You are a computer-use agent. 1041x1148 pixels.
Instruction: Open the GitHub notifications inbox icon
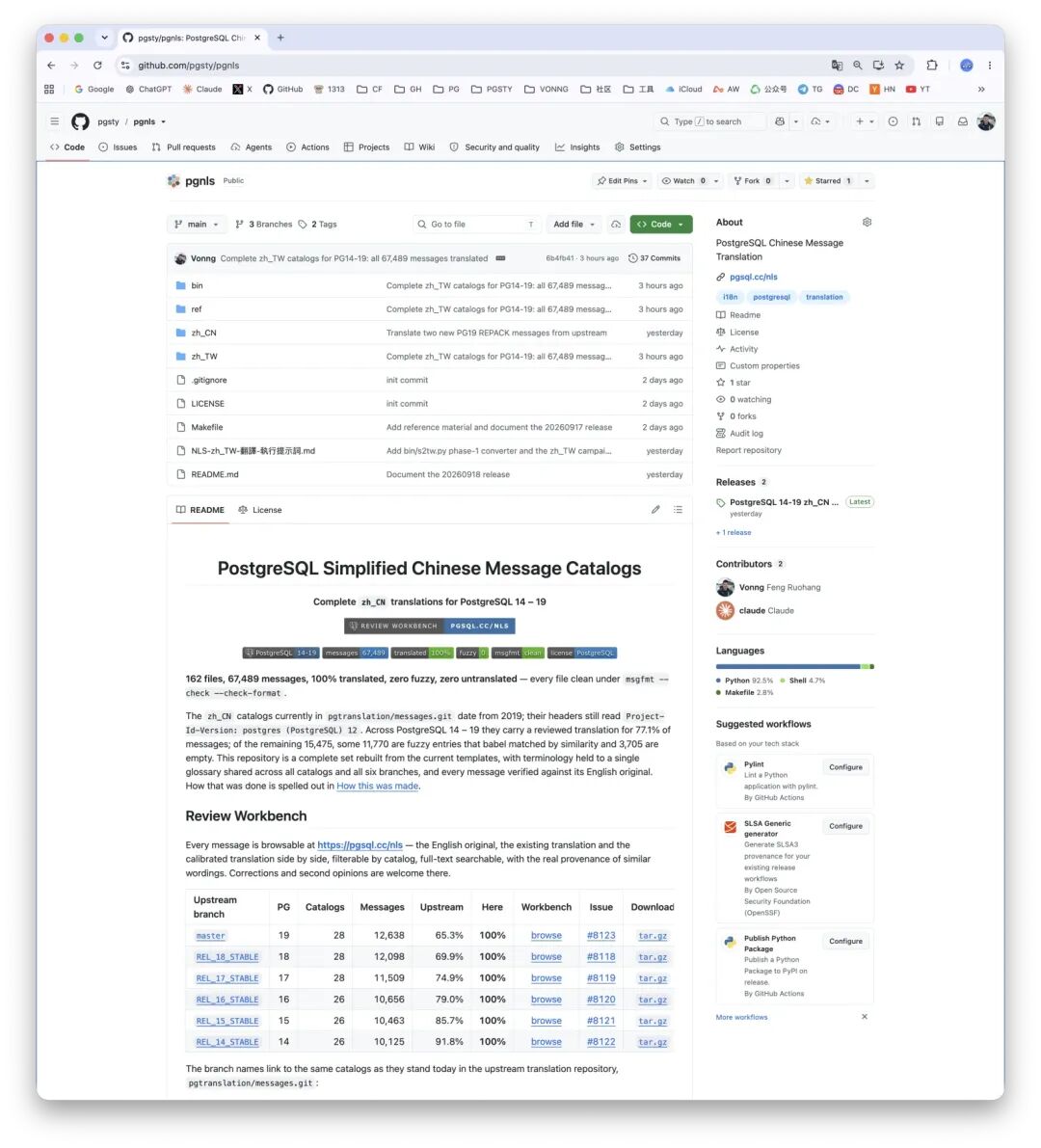click(963, 121)
